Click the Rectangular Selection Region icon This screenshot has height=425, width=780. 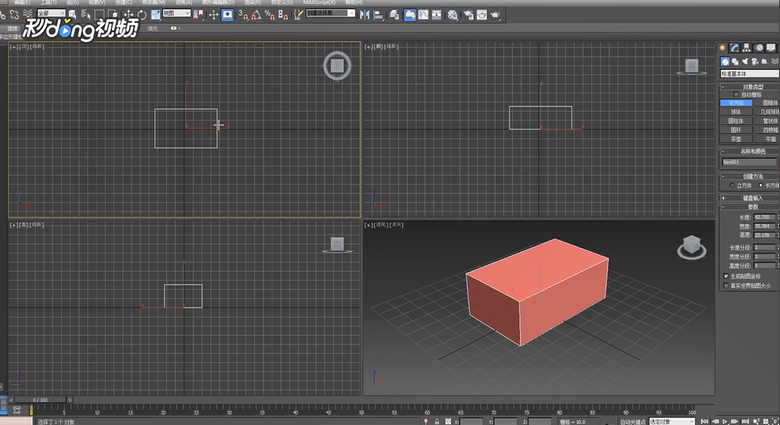(99, 15)
